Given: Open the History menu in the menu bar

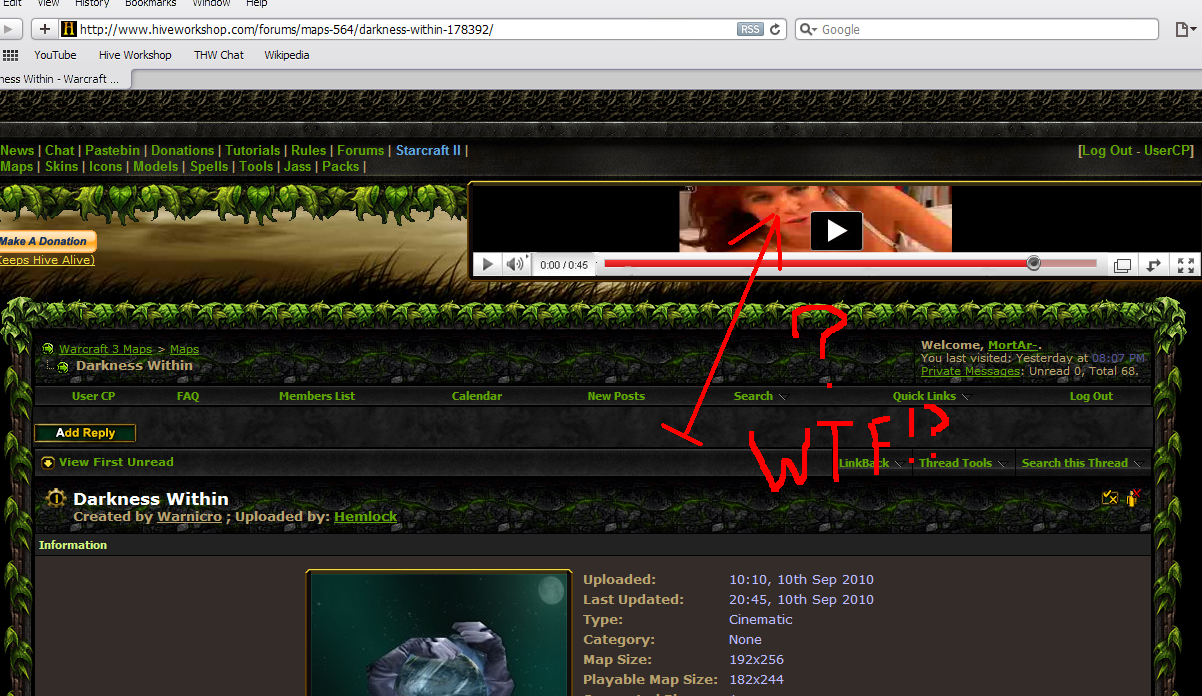Looking at the screenshot, I should [x=92, y=4].
